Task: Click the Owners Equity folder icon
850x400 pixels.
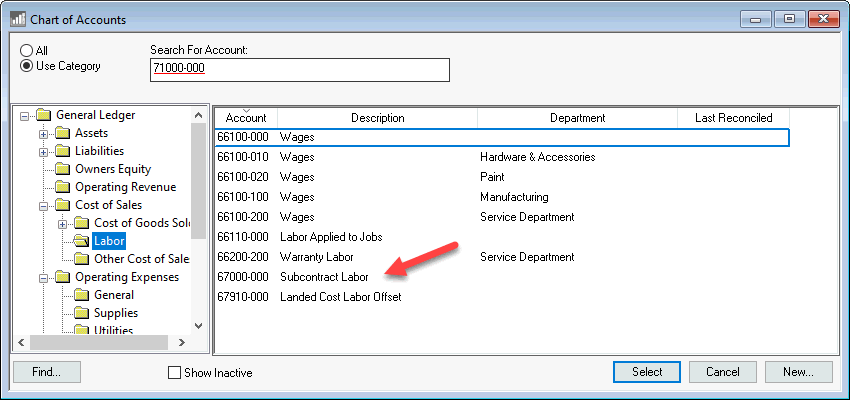Action: click(63, 169)
